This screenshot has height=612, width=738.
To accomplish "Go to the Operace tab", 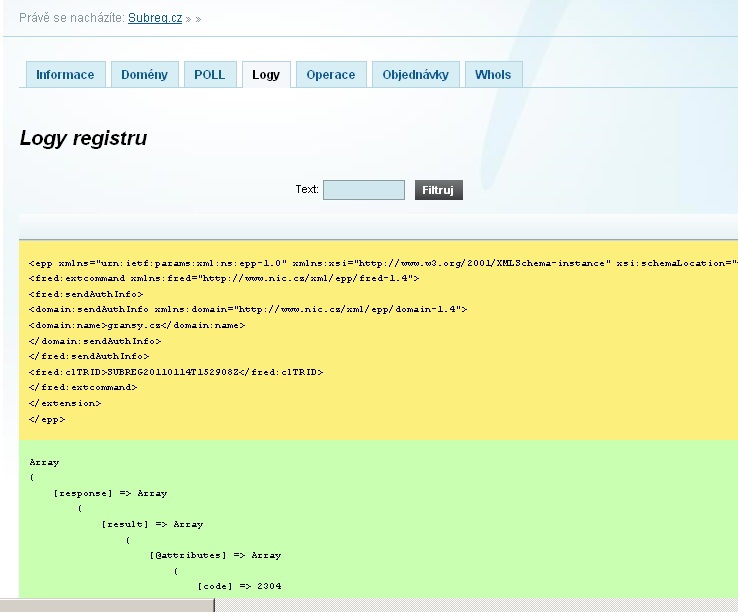I will (x=331, y=75).
